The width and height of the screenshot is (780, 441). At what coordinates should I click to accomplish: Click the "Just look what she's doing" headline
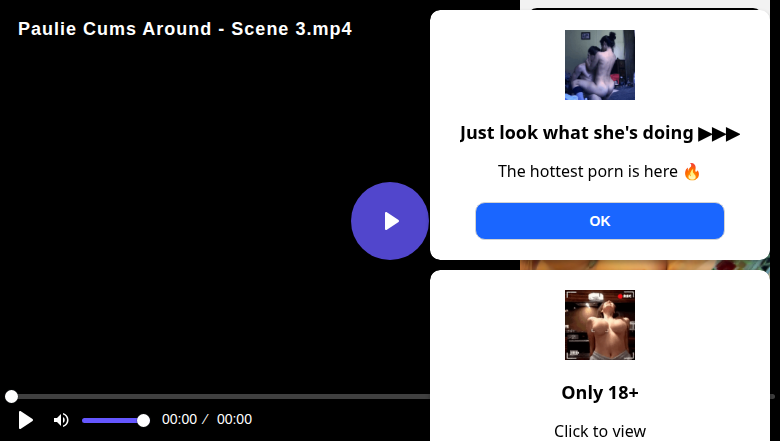click(x=578, y=133)
